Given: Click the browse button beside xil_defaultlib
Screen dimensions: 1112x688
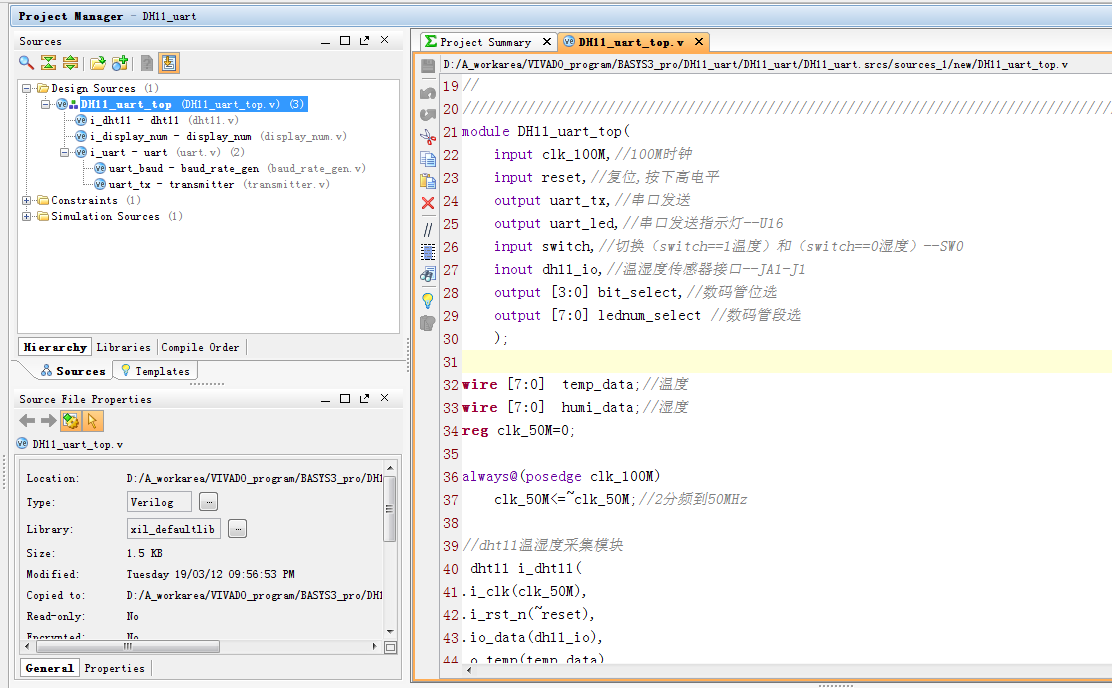Looking at the screenshot, I should [x=238, y=529].
